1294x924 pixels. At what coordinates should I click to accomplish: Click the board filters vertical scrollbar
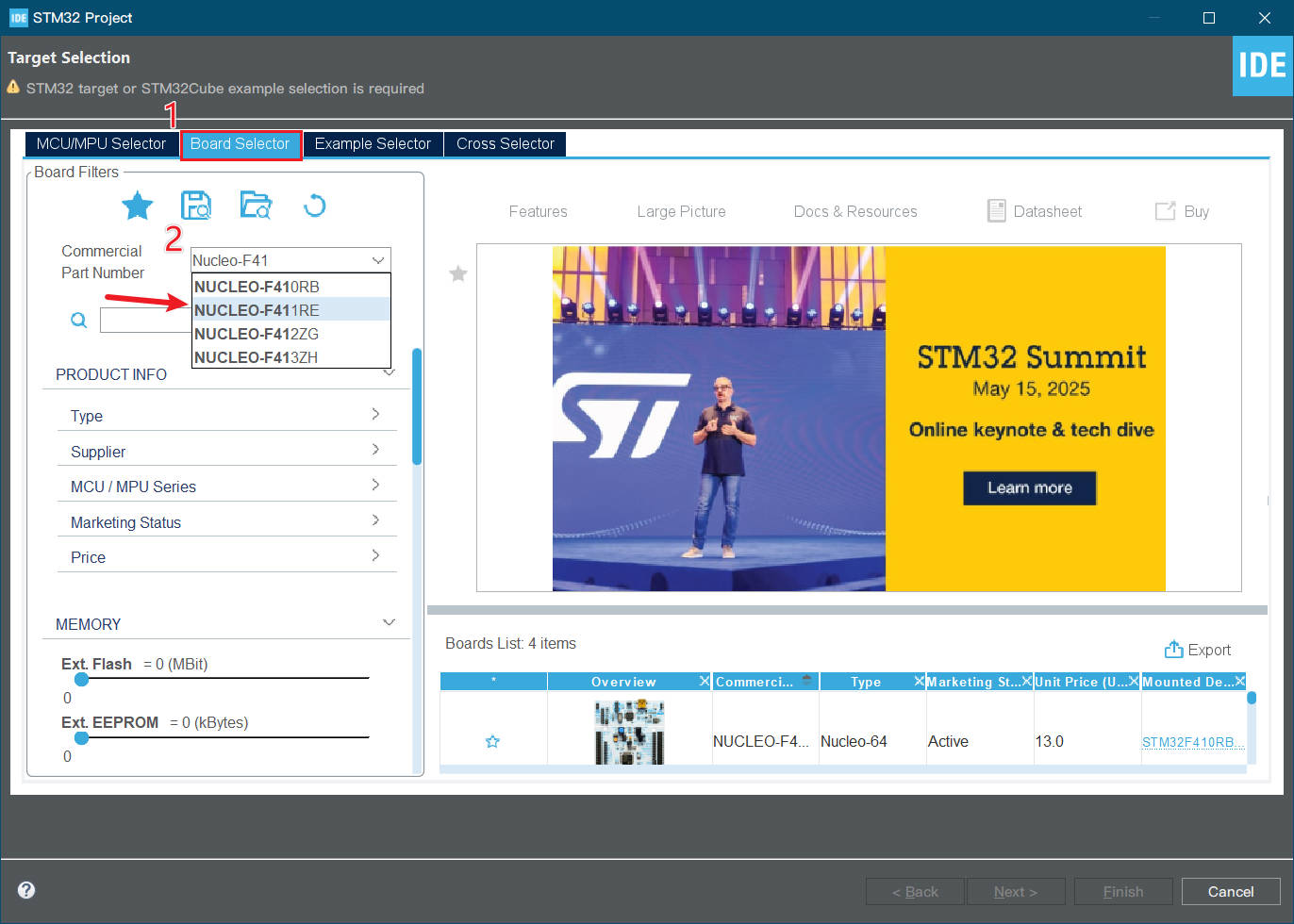click(417, 406)
